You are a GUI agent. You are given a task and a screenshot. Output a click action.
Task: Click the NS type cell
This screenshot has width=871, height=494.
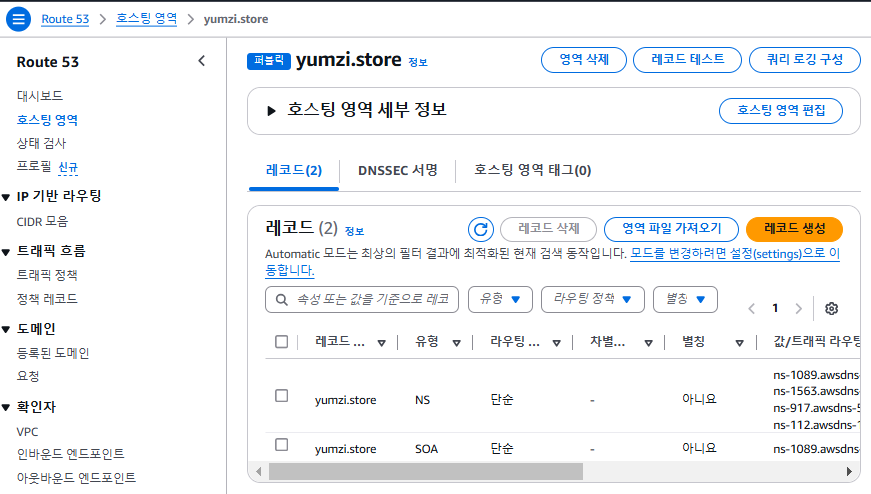tap(422, 400)
